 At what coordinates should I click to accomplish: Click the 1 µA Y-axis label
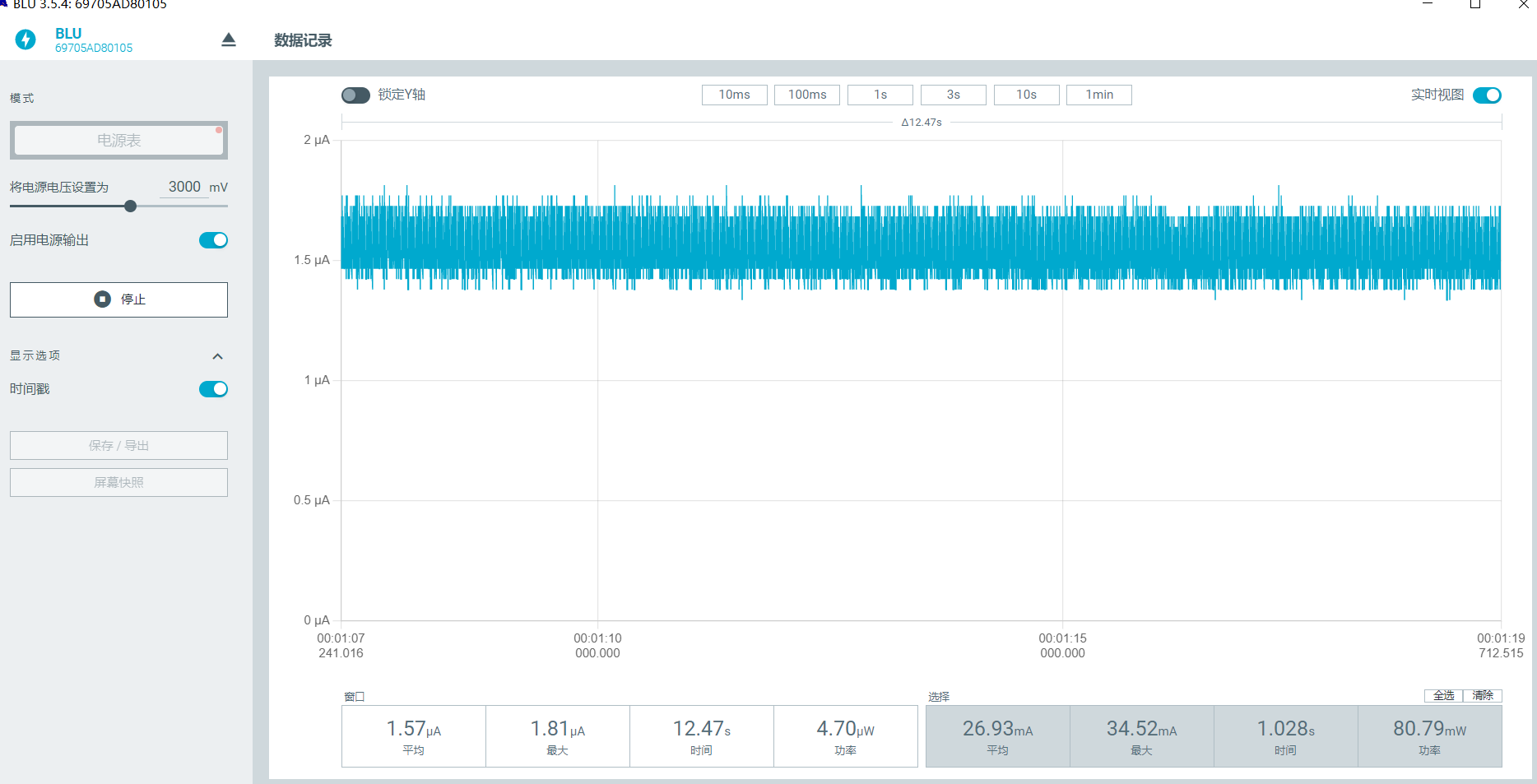[317, 380]
